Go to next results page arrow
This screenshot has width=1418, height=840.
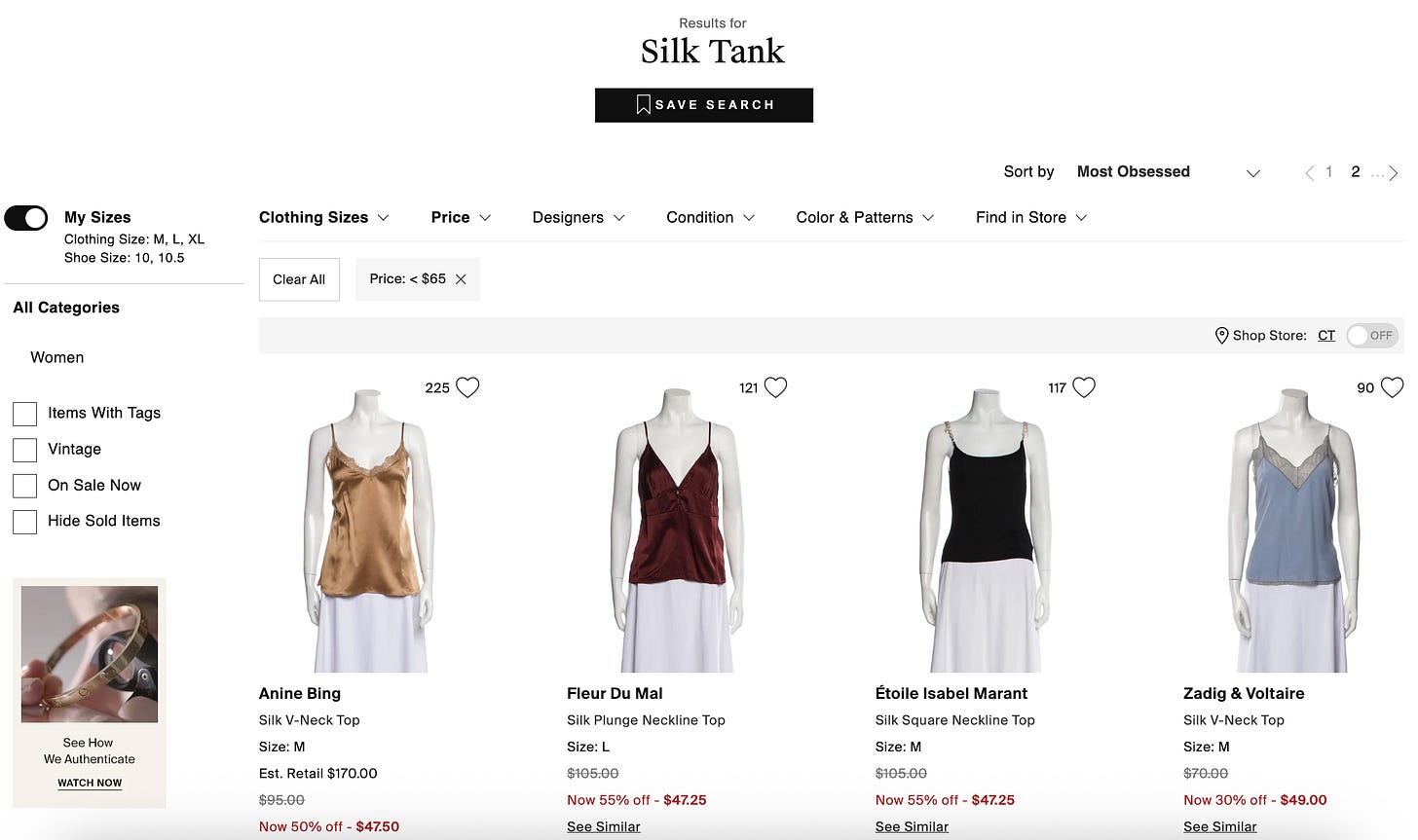click(1394, 173)
